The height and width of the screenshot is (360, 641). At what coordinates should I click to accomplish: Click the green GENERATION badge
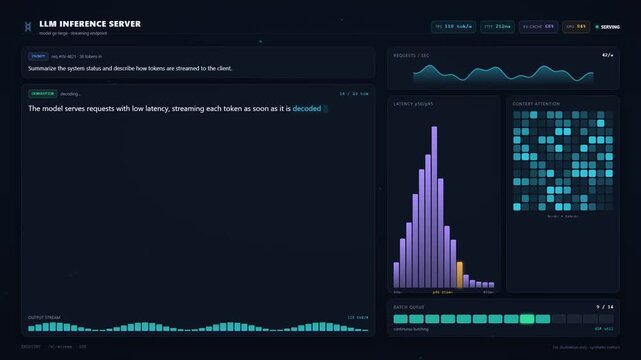pyautogui.click(x=43, y=94)
